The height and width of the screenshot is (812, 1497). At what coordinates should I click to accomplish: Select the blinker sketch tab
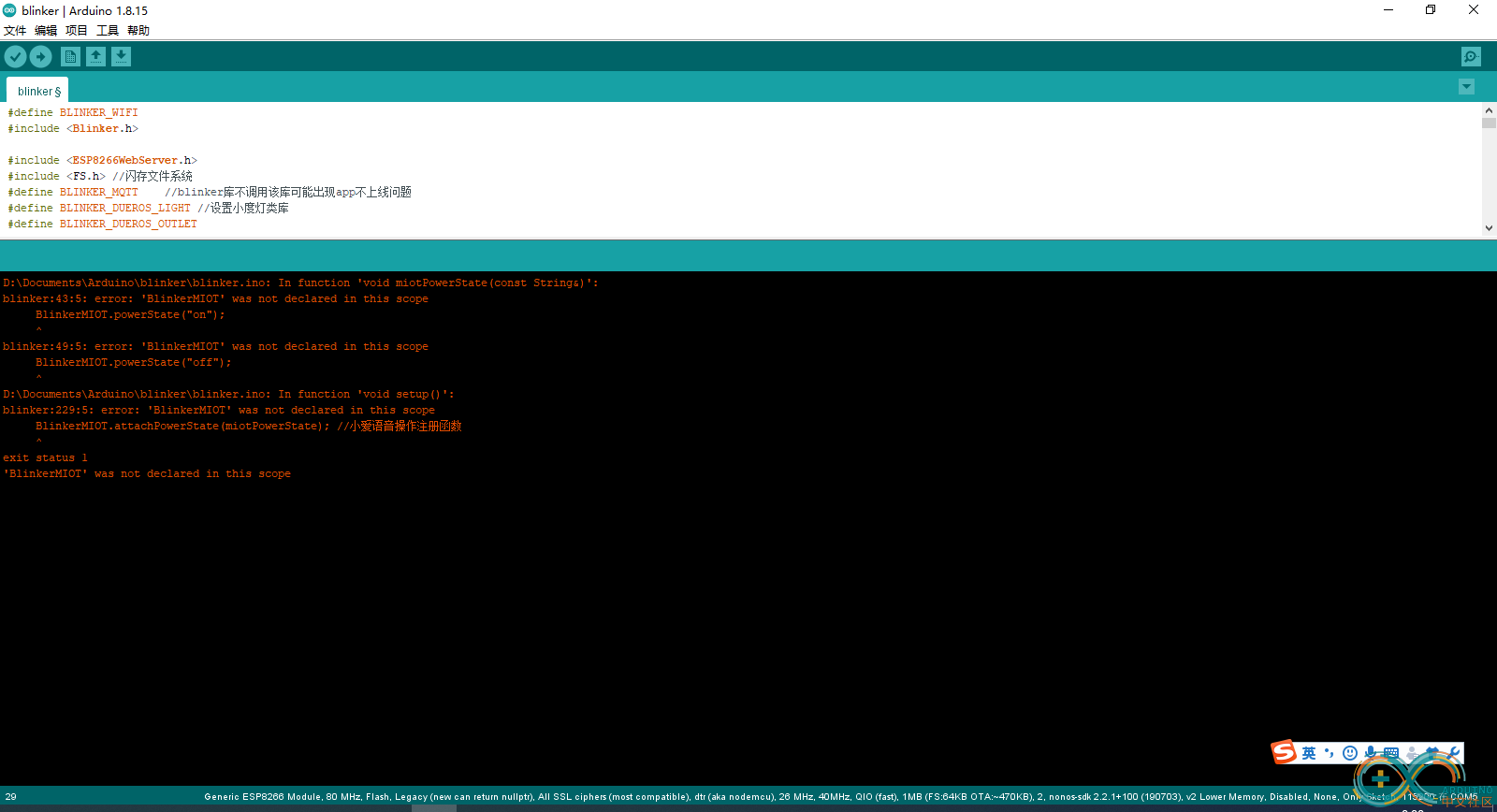38,91
